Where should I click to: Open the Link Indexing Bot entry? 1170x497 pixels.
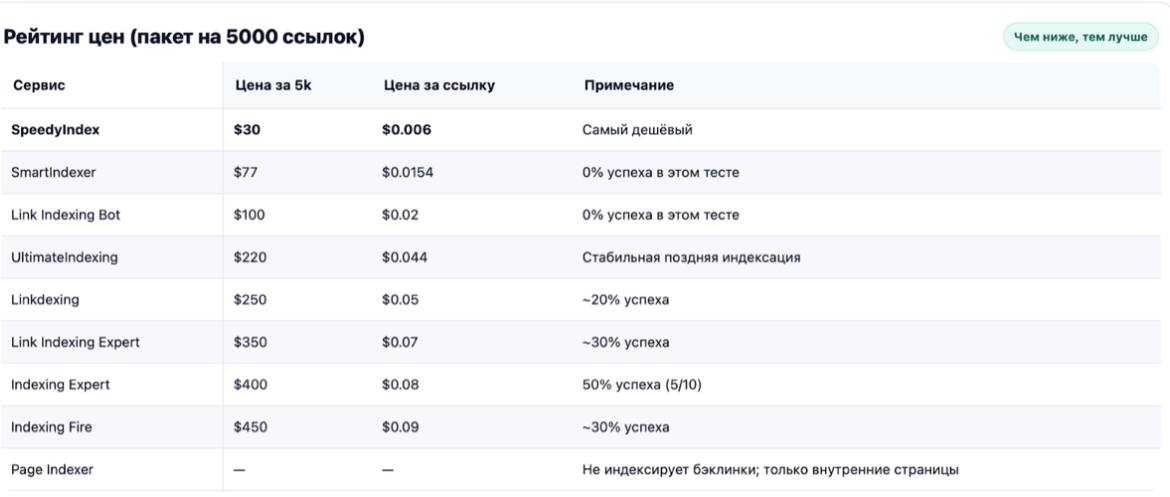pos(66,215)
